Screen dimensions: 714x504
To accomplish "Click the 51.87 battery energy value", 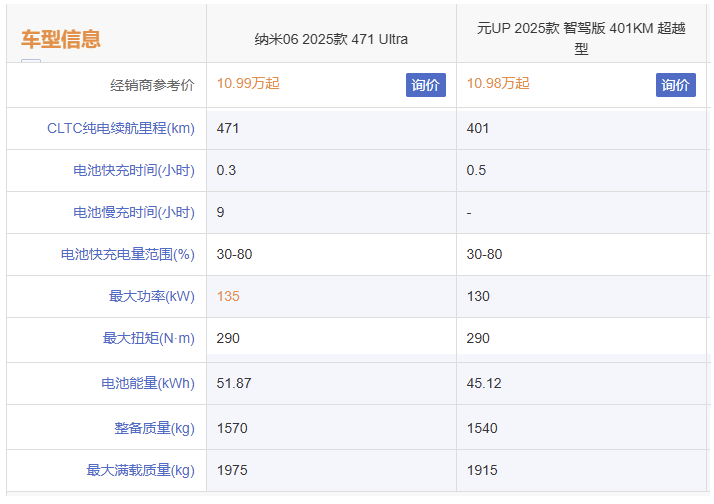I will point(234,383).
